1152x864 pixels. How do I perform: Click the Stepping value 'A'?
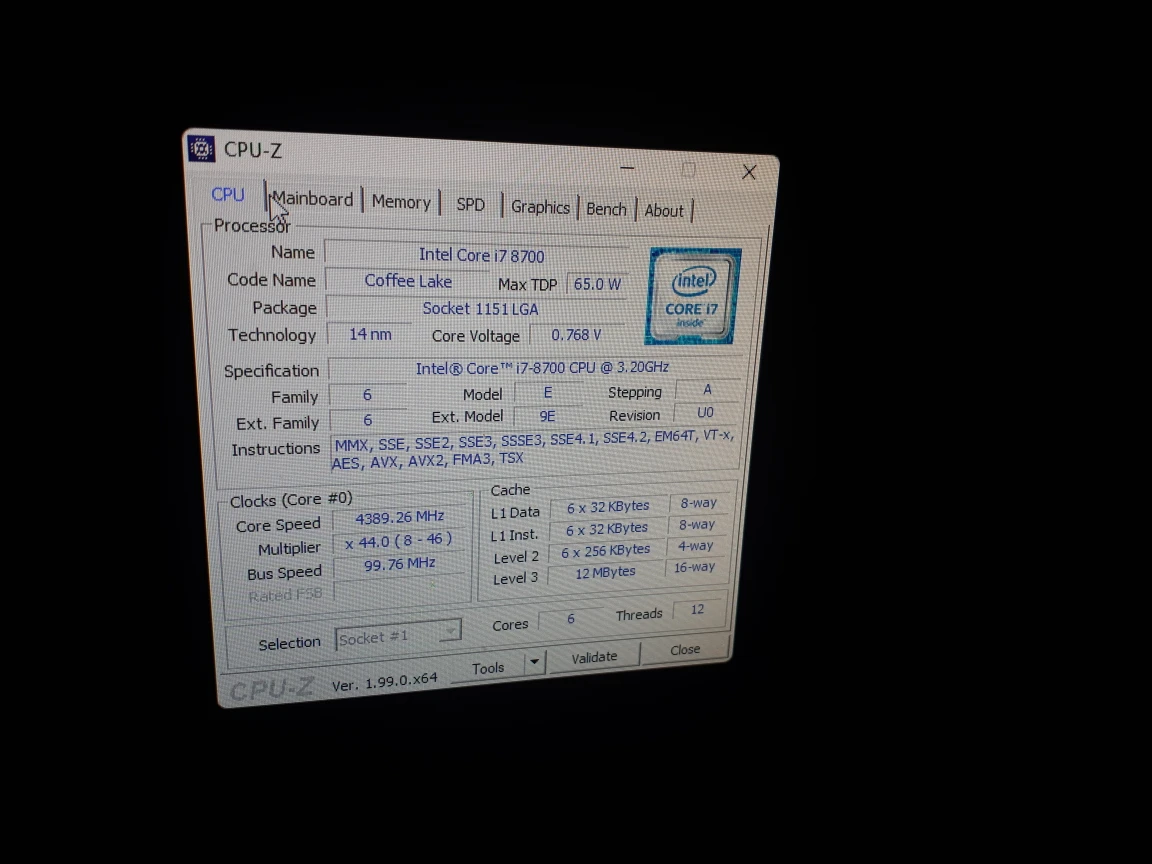[707, 389]
